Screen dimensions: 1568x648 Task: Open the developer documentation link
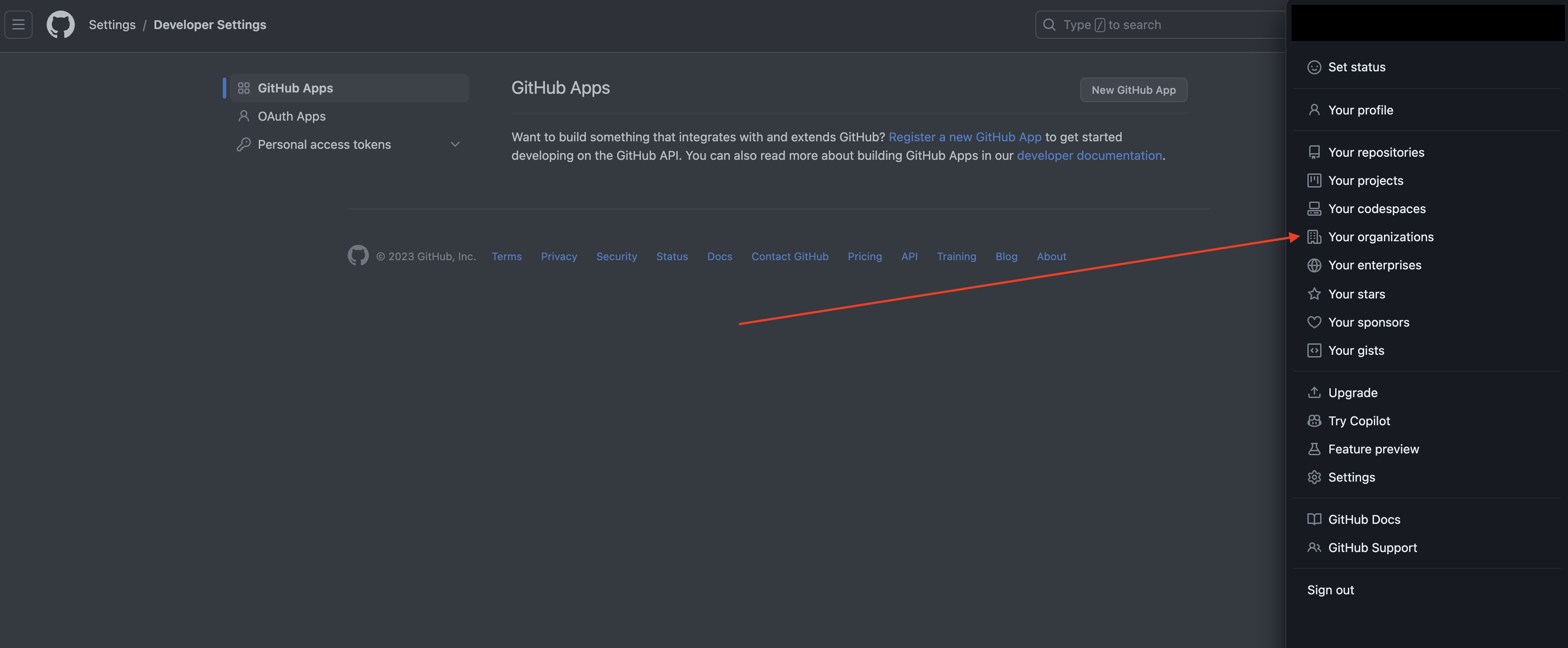click(1089, 155)
